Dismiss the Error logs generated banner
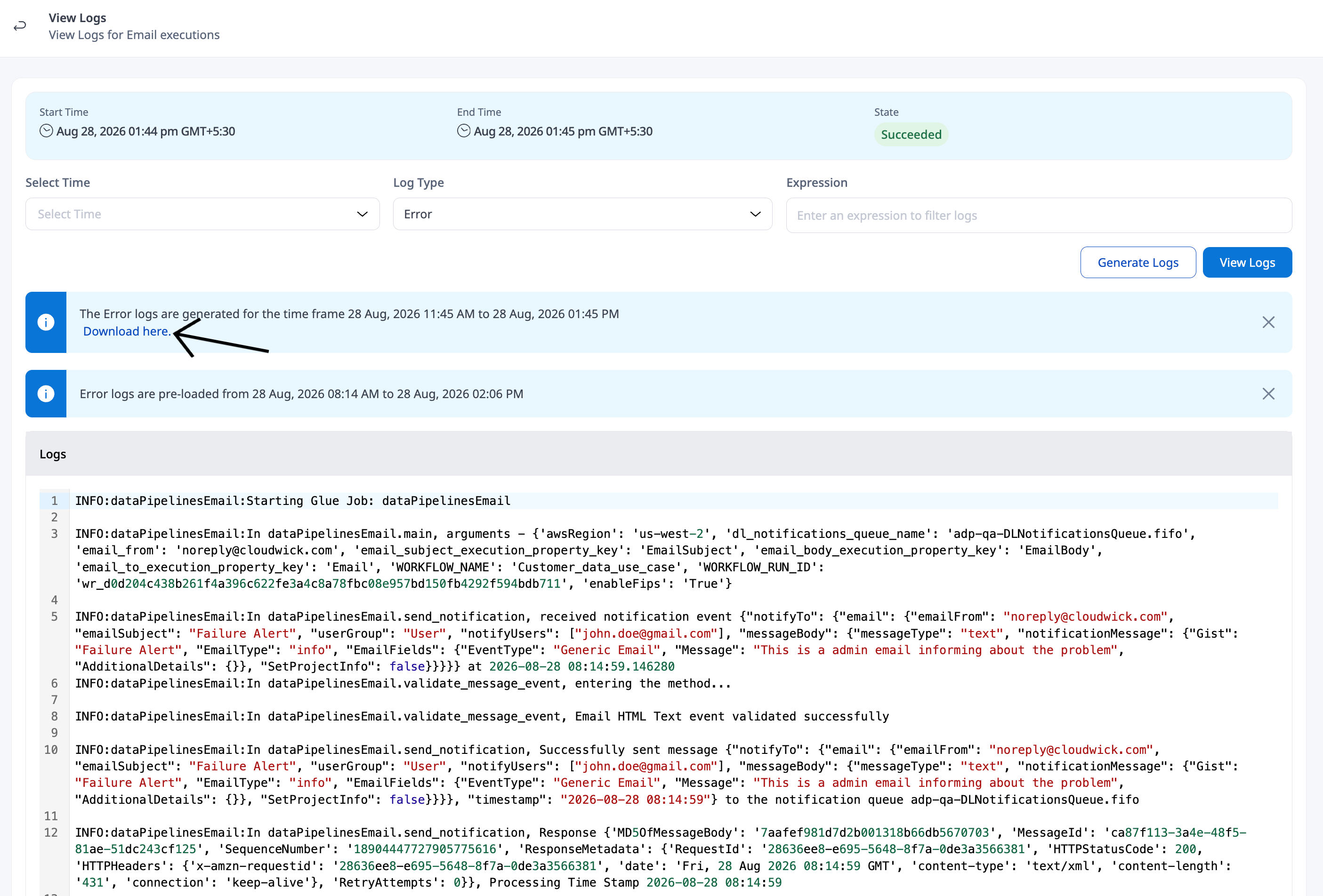This screenshot has height=896, width=1323. point(1268,322)
